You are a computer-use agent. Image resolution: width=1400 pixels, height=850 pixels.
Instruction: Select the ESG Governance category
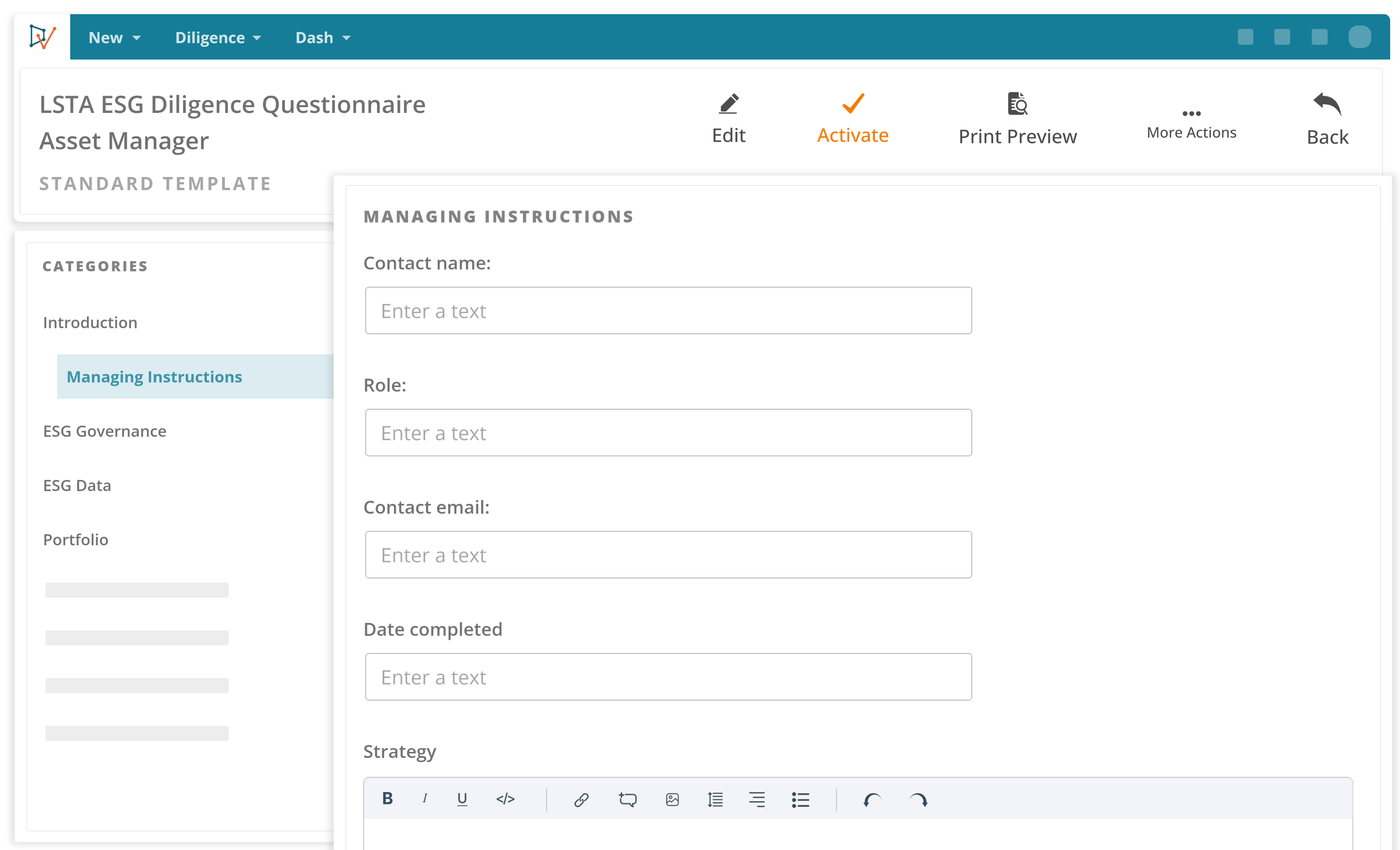(x=105, y=431)
